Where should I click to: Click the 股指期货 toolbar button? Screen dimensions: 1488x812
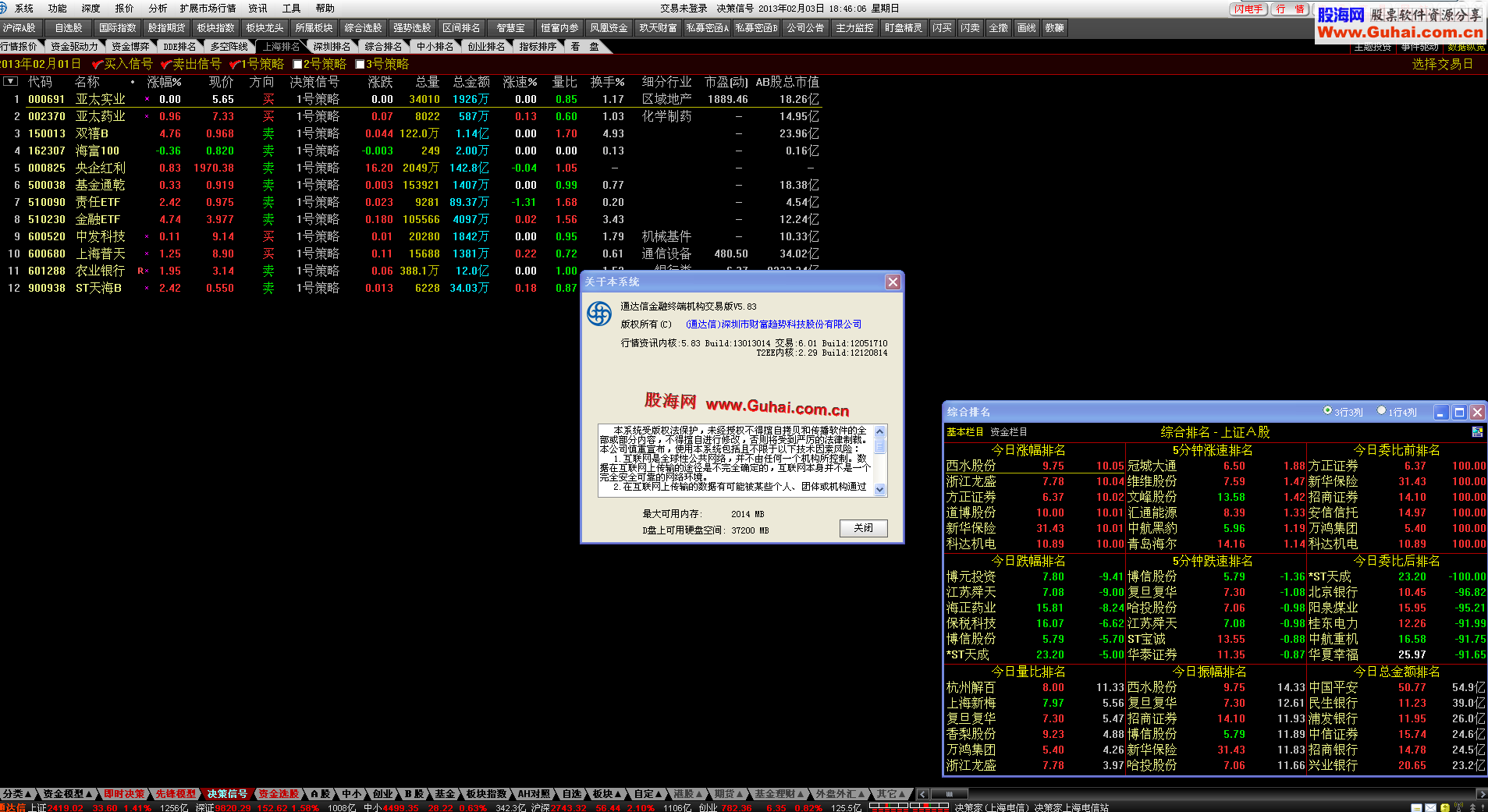pyautogui.click(x=167, y=28)
